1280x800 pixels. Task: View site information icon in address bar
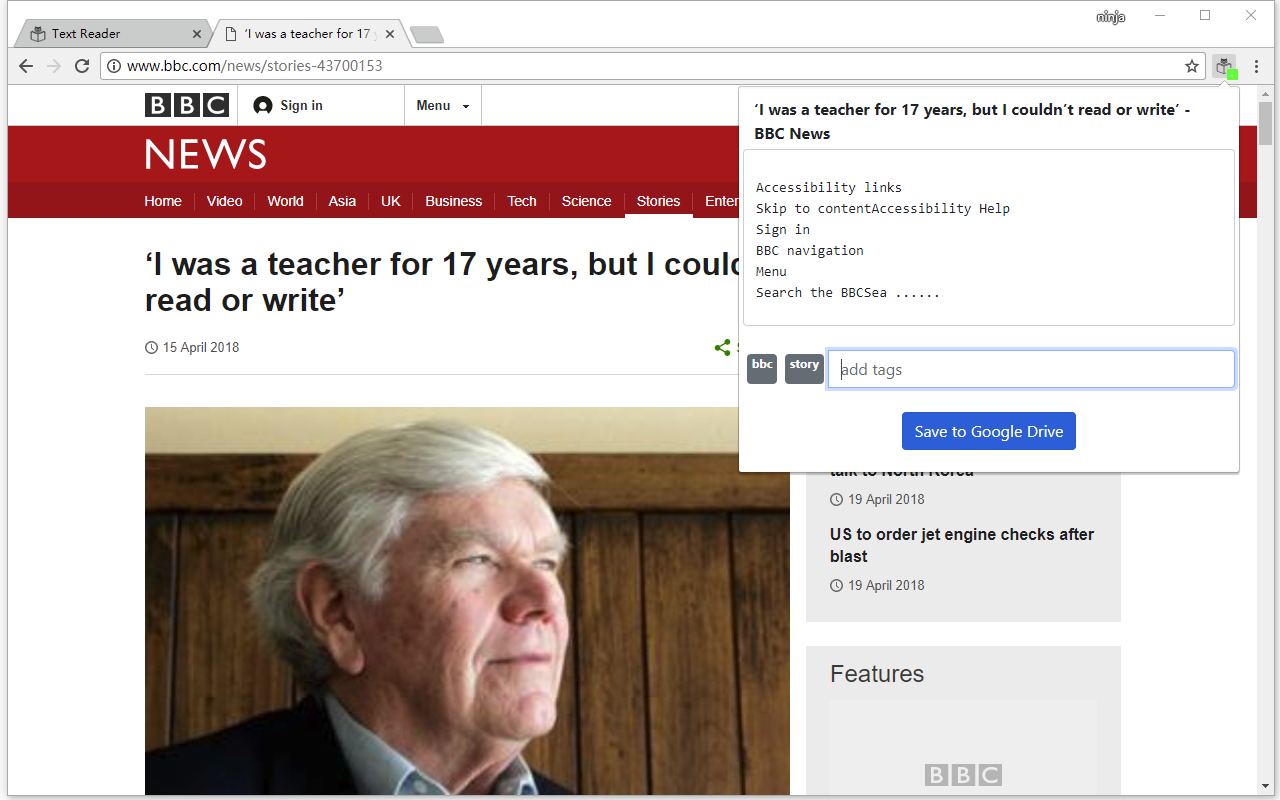(x=114, y=66)
